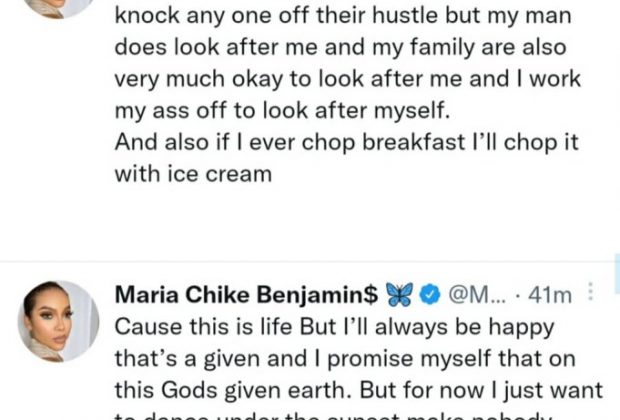
Task: Open Maria Chike Benjamin's profile avatar
Action: [x=58, y=321]
